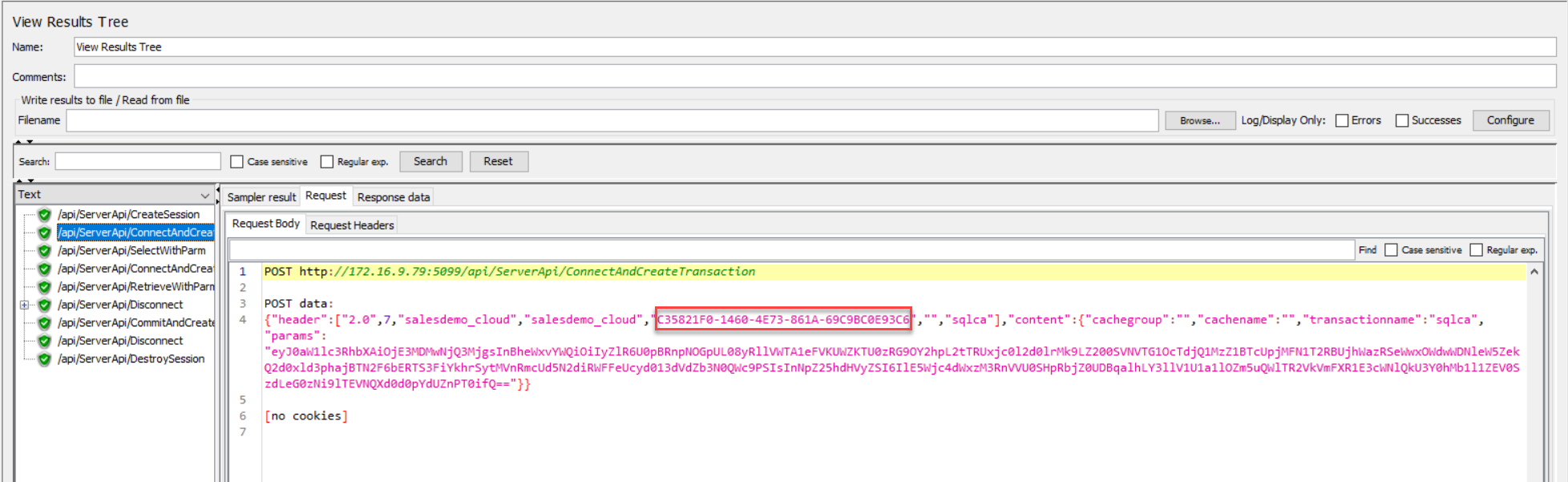
Task: Select the /api/ServerApi/DestroySession result entry
Action: [x=131, y=359]
